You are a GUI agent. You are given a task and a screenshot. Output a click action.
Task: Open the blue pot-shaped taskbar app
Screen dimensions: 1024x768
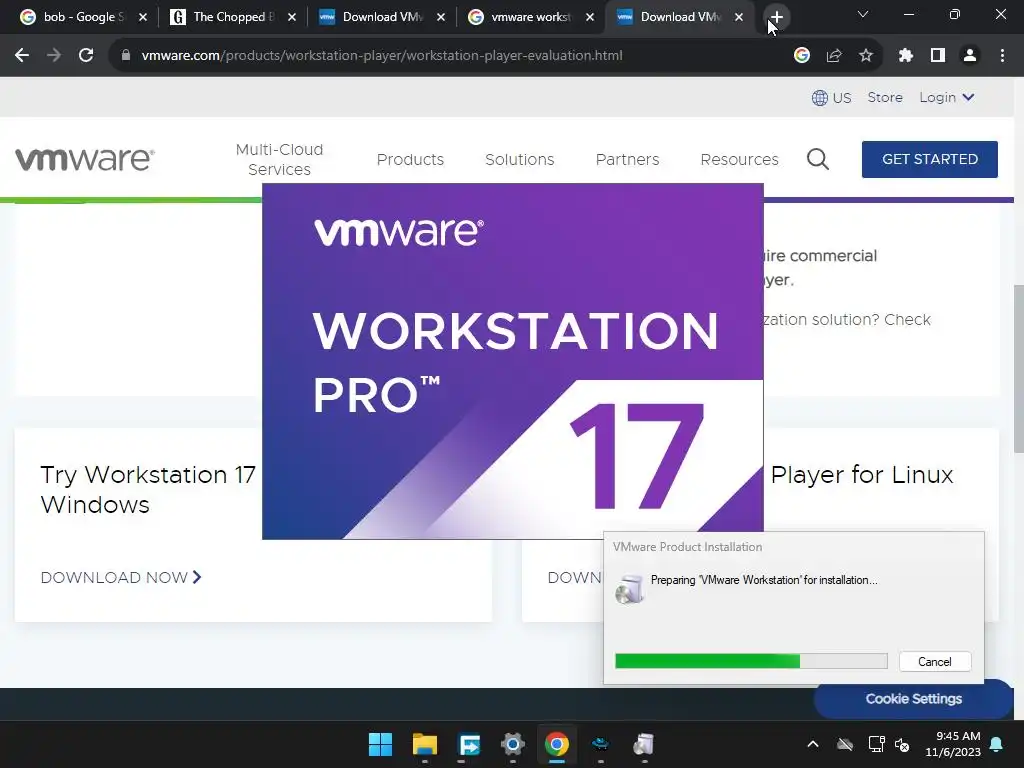click(600, 744)
